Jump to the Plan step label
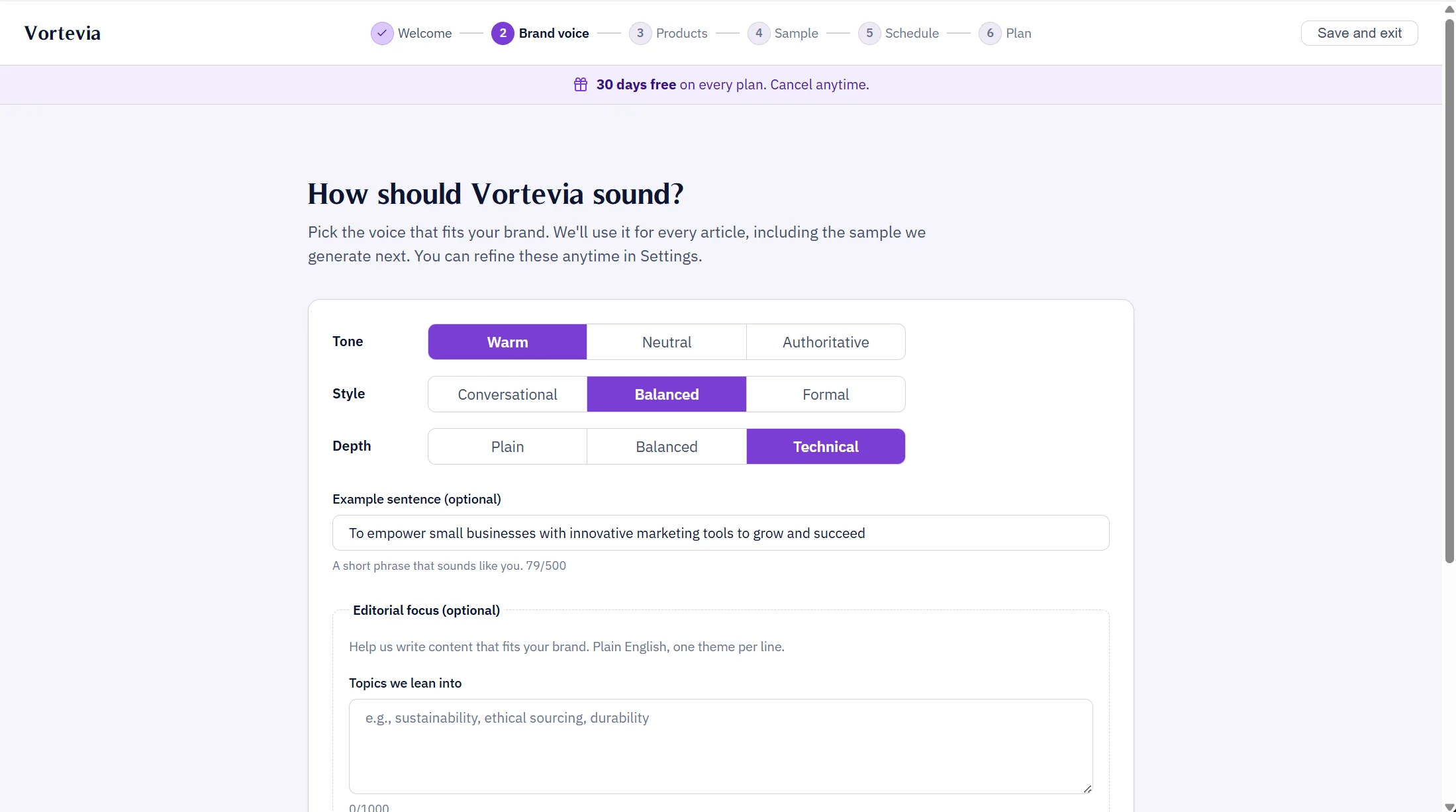 (1018, 33)
